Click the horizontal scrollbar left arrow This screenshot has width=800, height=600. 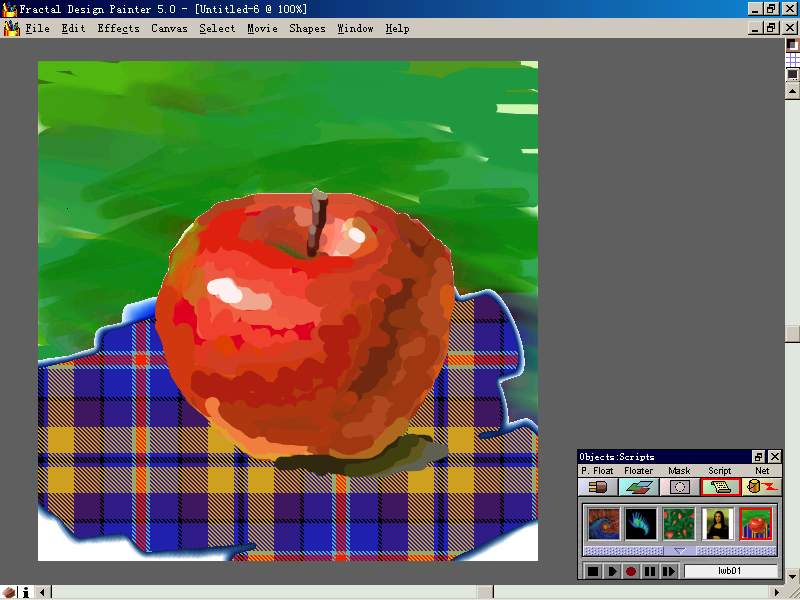pos(43,592)
